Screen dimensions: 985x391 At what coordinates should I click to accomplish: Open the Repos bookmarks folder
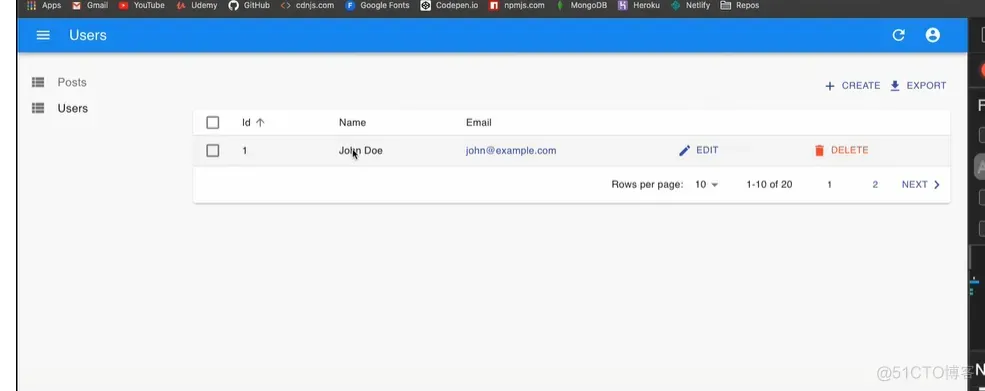(x=739, y=5)
